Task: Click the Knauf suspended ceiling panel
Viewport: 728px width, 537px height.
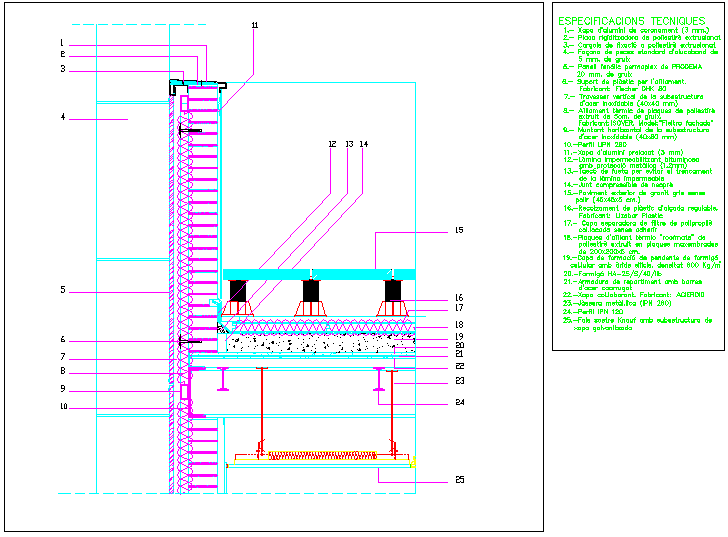Action: point(320,464)
